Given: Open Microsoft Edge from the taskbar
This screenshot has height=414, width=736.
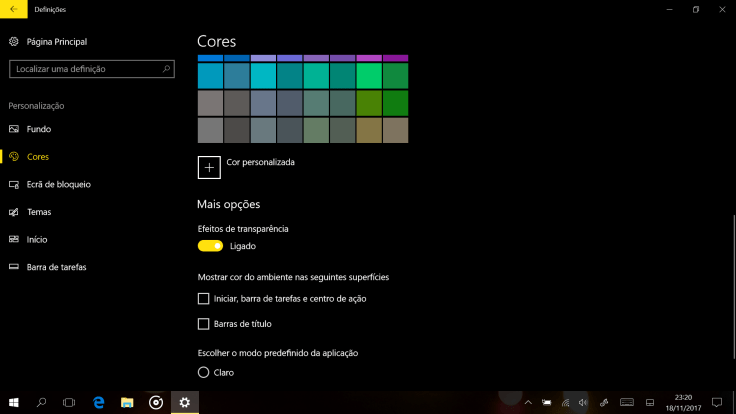Looking at the screenshot, I should tap(99, 402).
